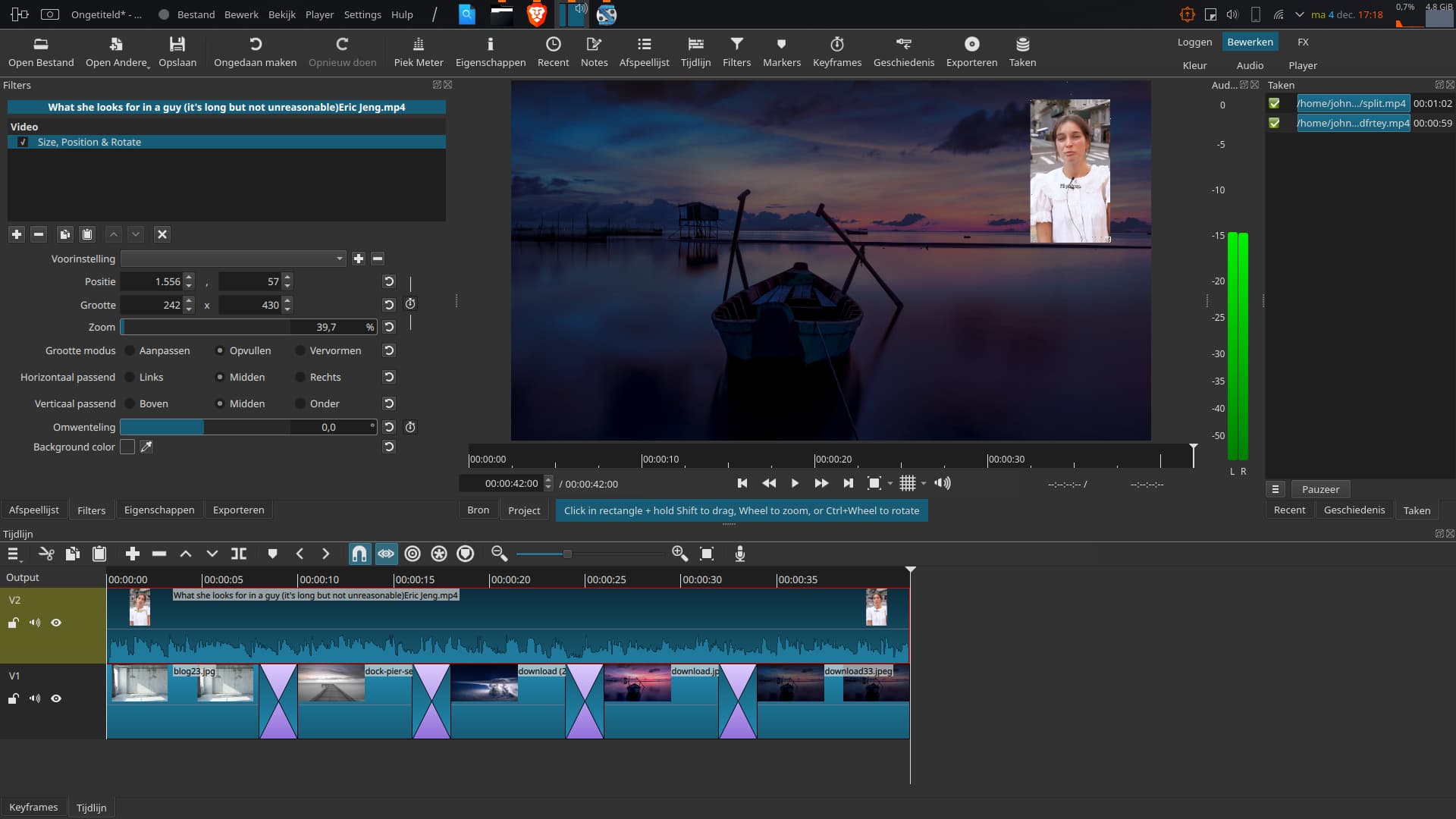Screen dimensions: 1456x819
Task: Enable ripple all tracks icon
Action: (439, 554)
